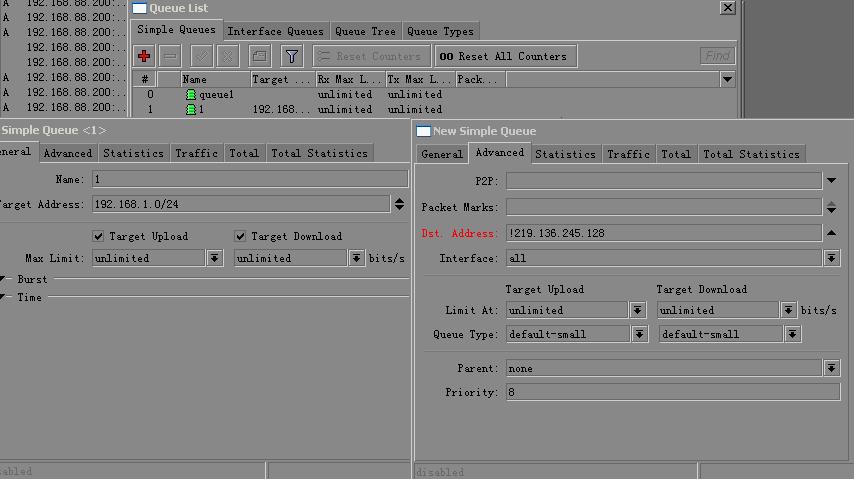Open General tab in New Simple Queue
This screenshot has height=479, width=854.
pos(442,155)
